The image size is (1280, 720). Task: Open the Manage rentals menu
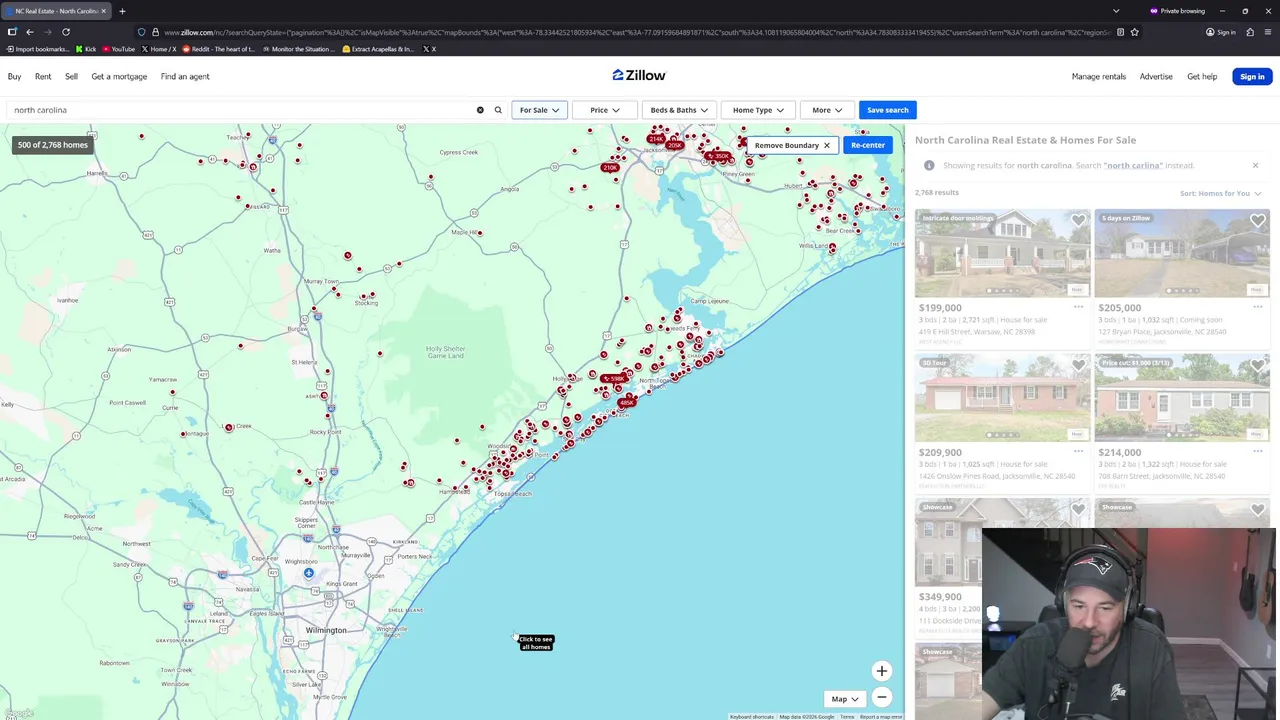(x=1099, y=76)
